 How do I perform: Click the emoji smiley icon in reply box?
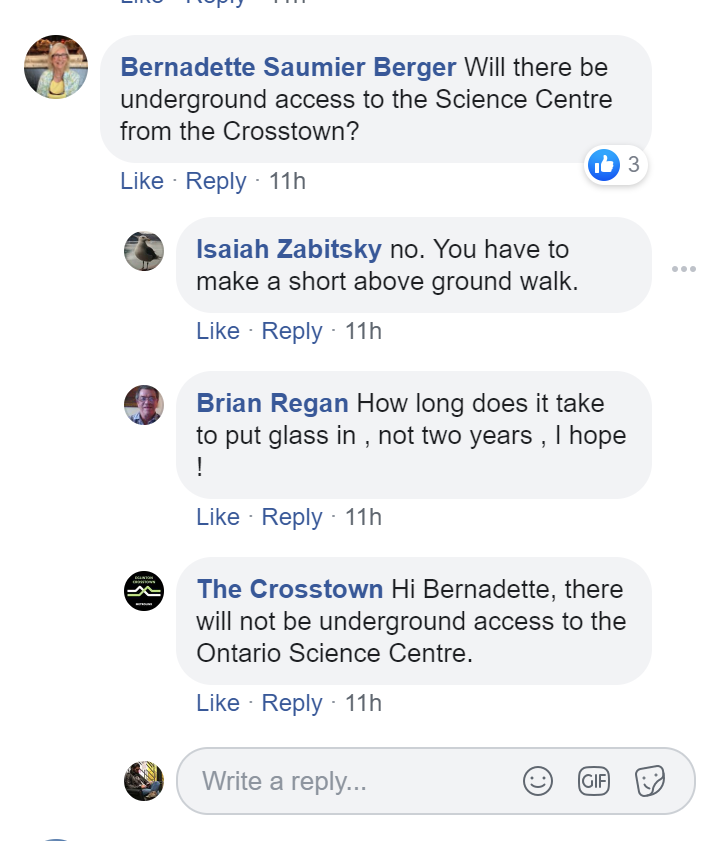538,781
